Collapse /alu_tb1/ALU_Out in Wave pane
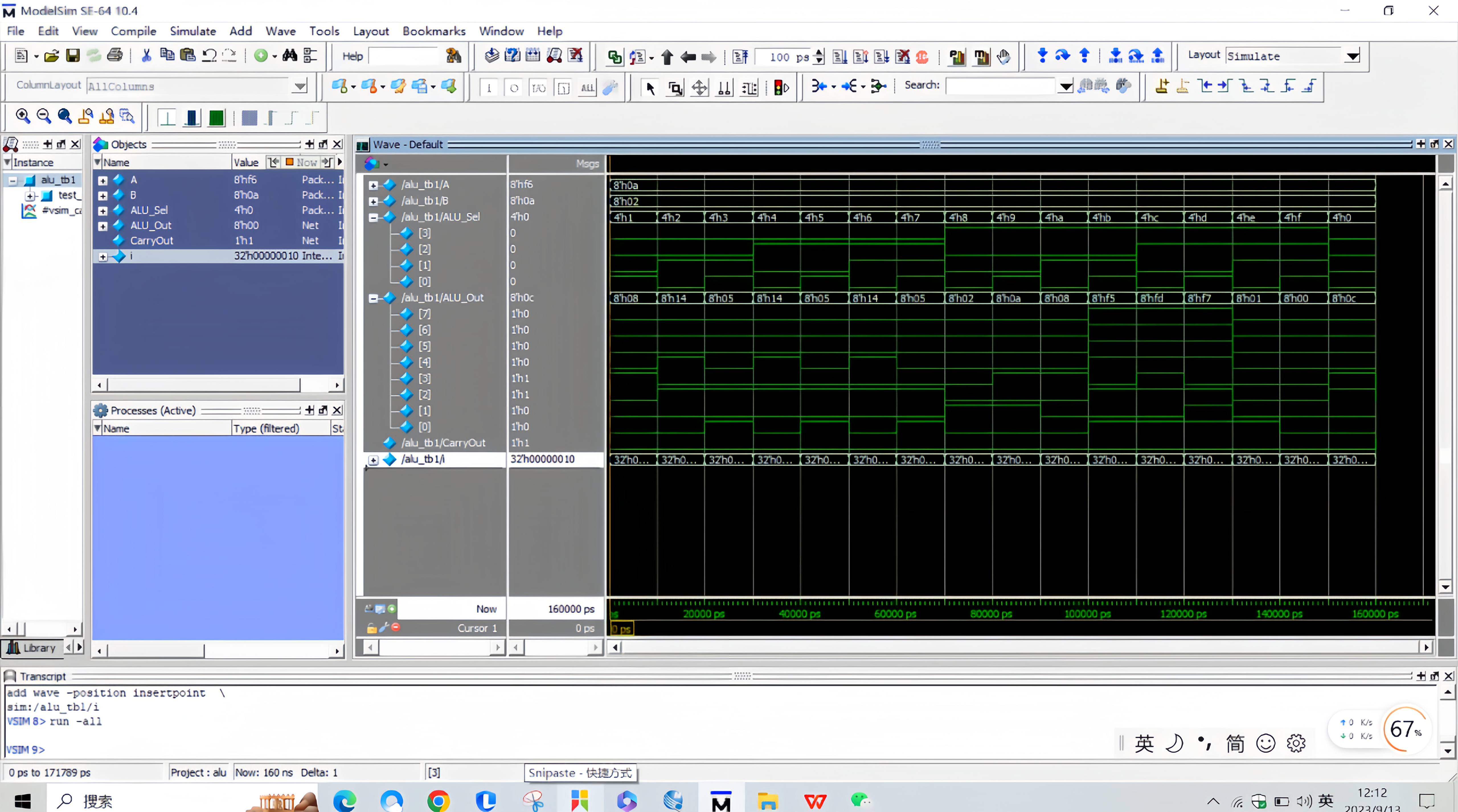This screenshot has height=812, width=1458. coord(373,298)
